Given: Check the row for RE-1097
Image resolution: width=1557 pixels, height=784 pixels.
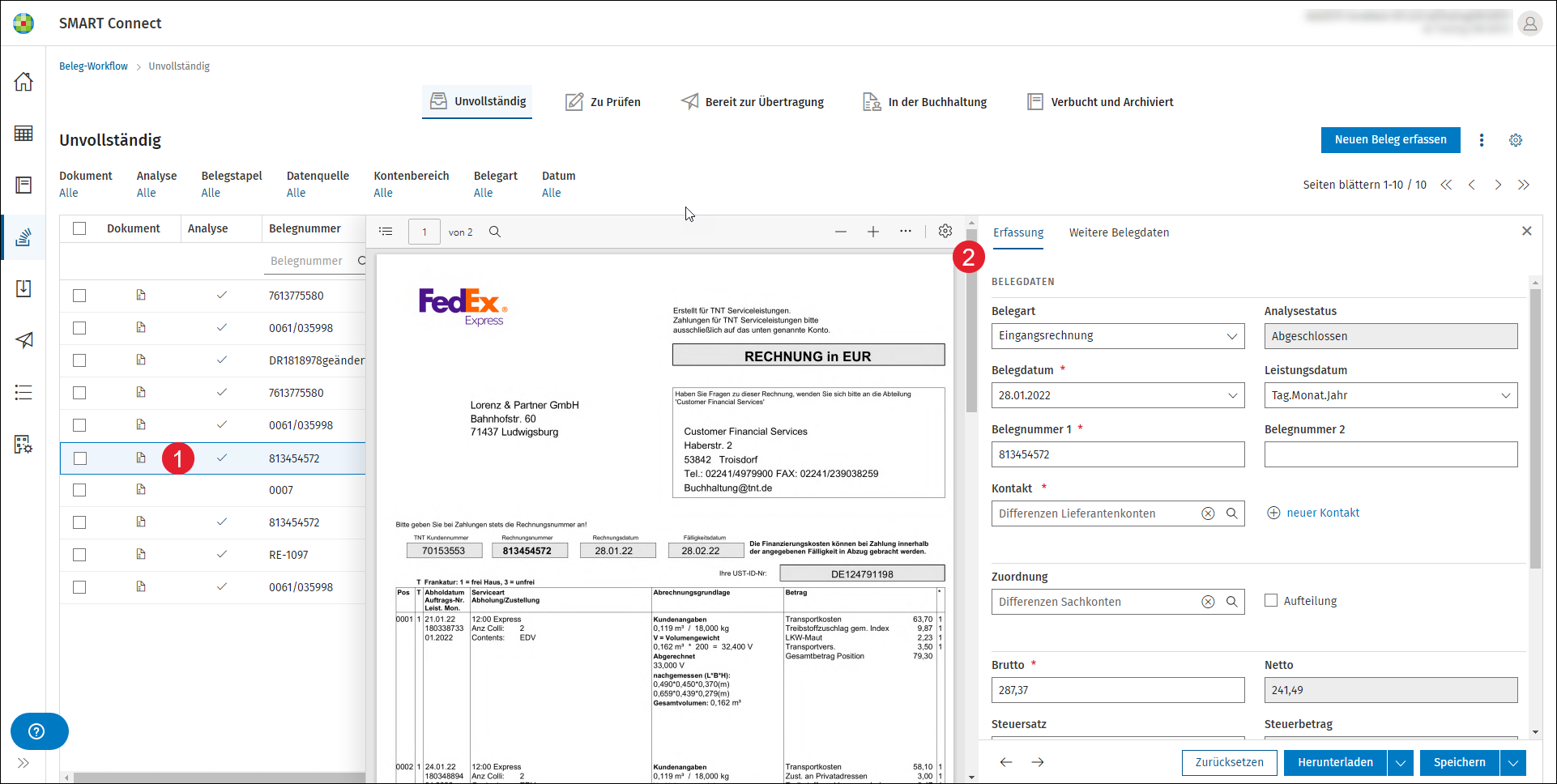Looking at the screenshot, I should point(79,555).
